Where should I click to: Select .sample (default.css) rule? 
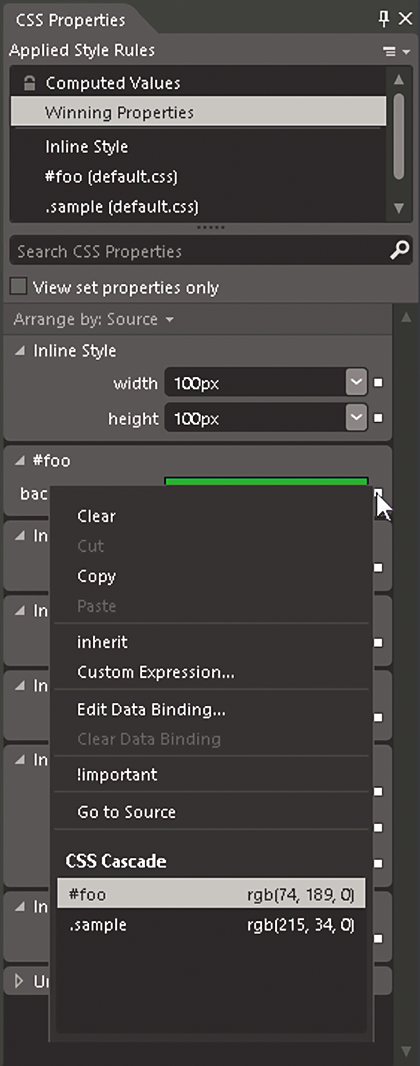(198, 206)
